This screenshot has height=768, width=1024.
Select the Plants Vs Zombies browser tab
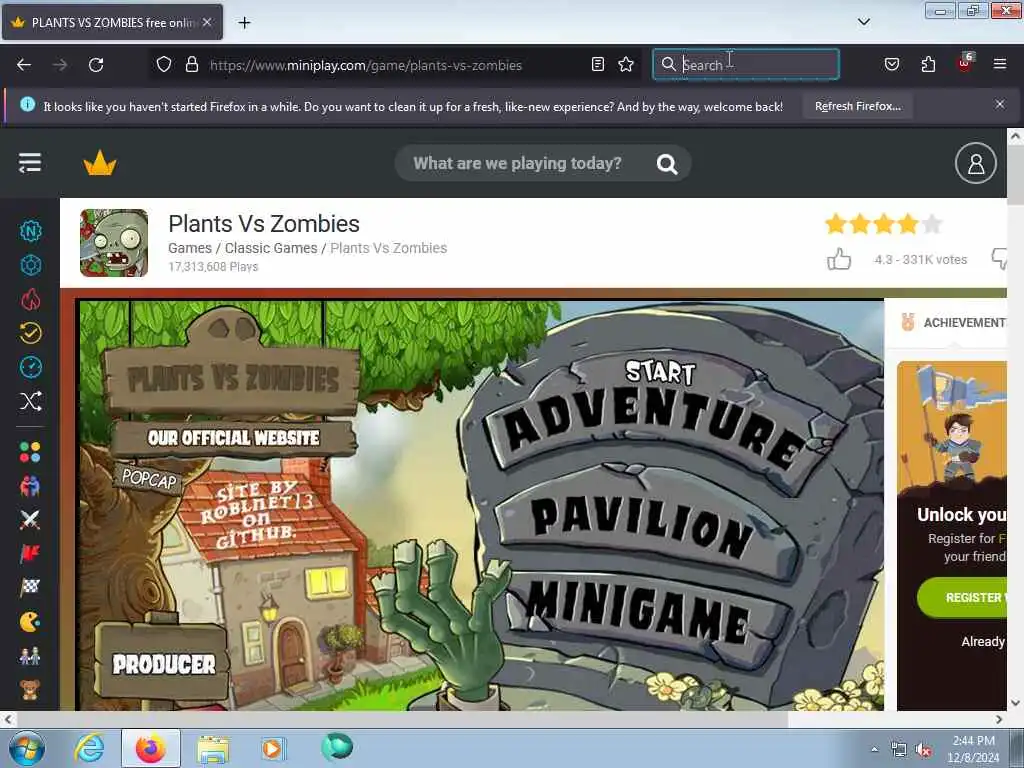112,22
